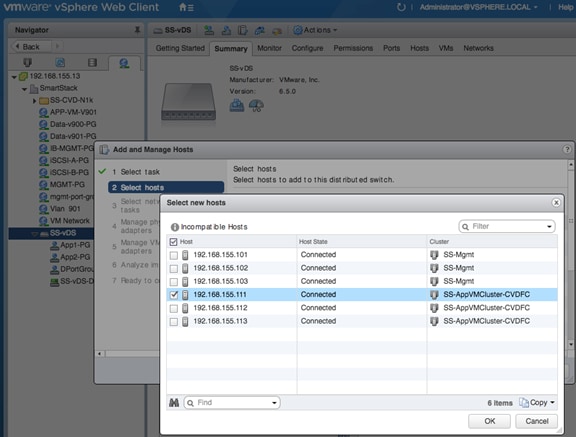Select iSCSI-A-PG in the navigator tree
576x437 pixels.
69,160
